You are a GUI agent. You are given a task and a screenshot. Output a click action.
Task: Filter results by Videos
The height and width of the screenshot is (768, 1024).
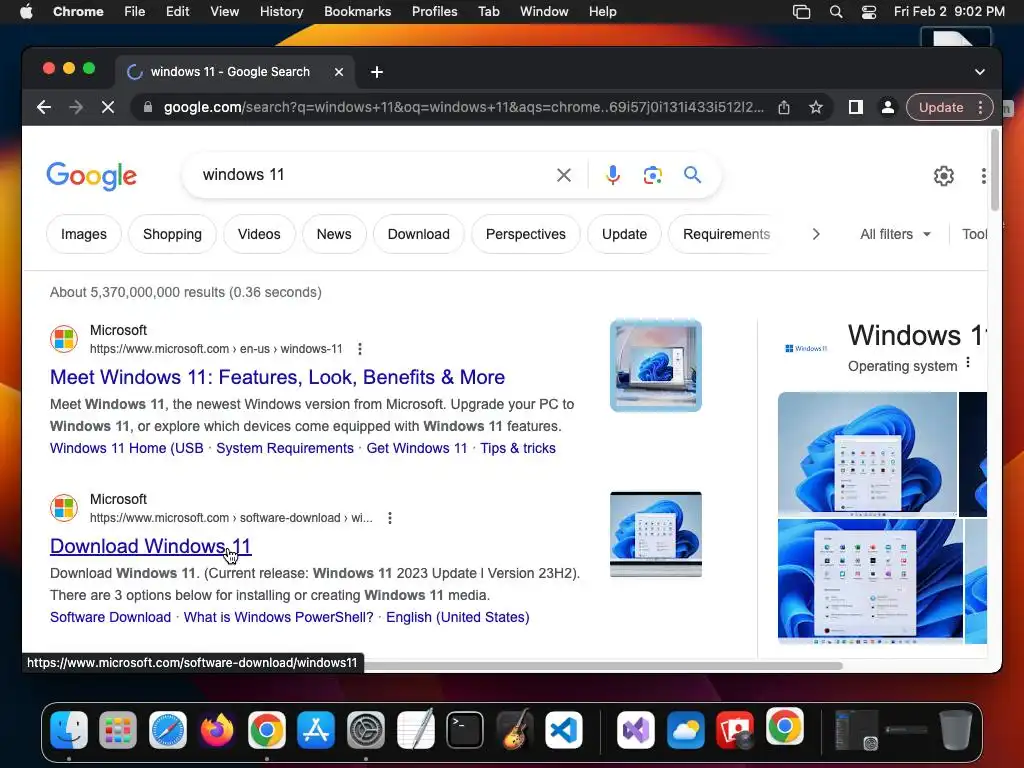259,234
